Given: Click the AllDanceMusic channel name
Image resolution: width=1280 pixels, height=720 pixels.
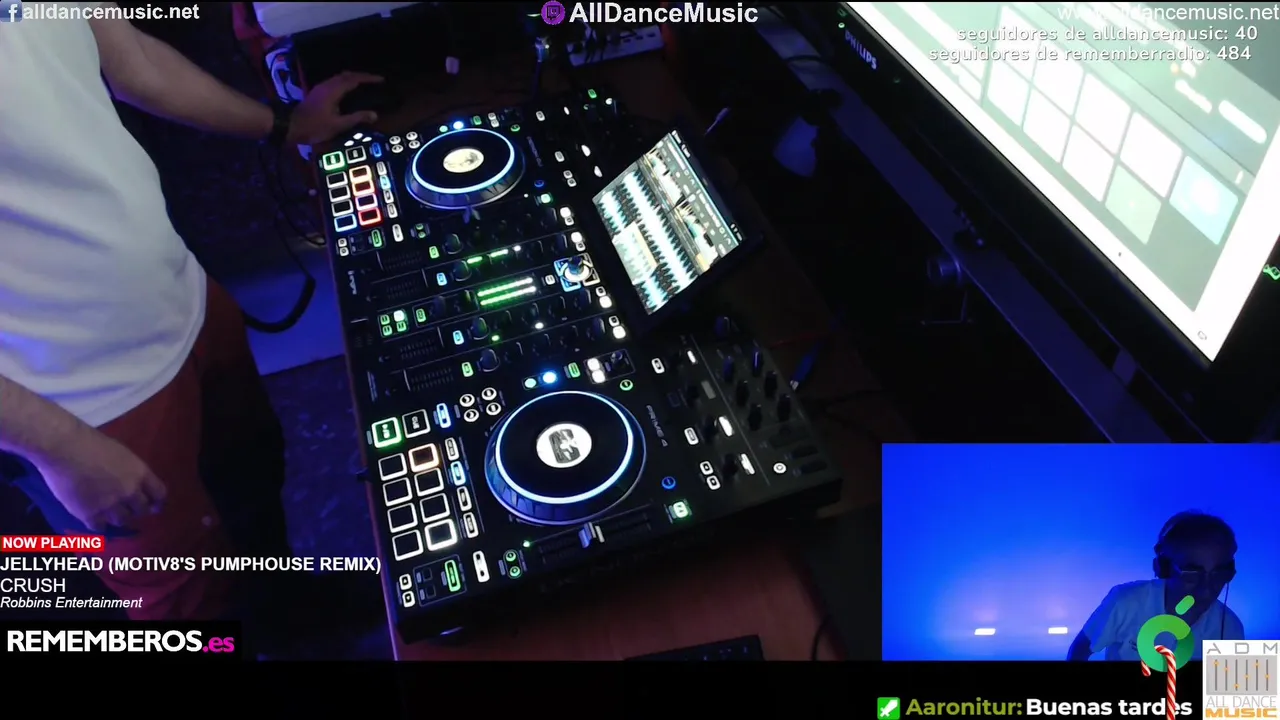Looking at the screenshot, I should 663,13.
